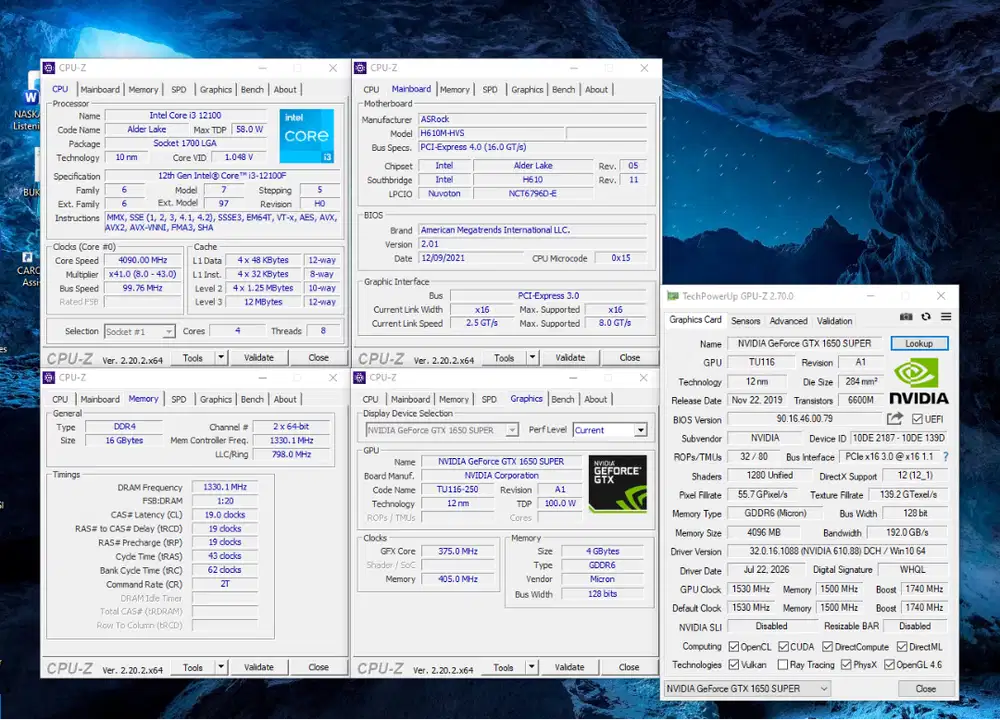Open the GPU-Z hamburger menu icon
The image size is (1000, 720).
click(x=946, y=317)
